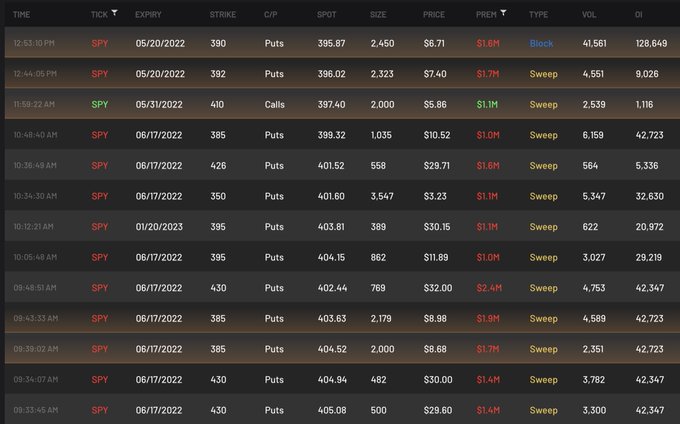This screenshot has height=424, width=680.
Task: Click price value $32.00
Action: point(438,288)
